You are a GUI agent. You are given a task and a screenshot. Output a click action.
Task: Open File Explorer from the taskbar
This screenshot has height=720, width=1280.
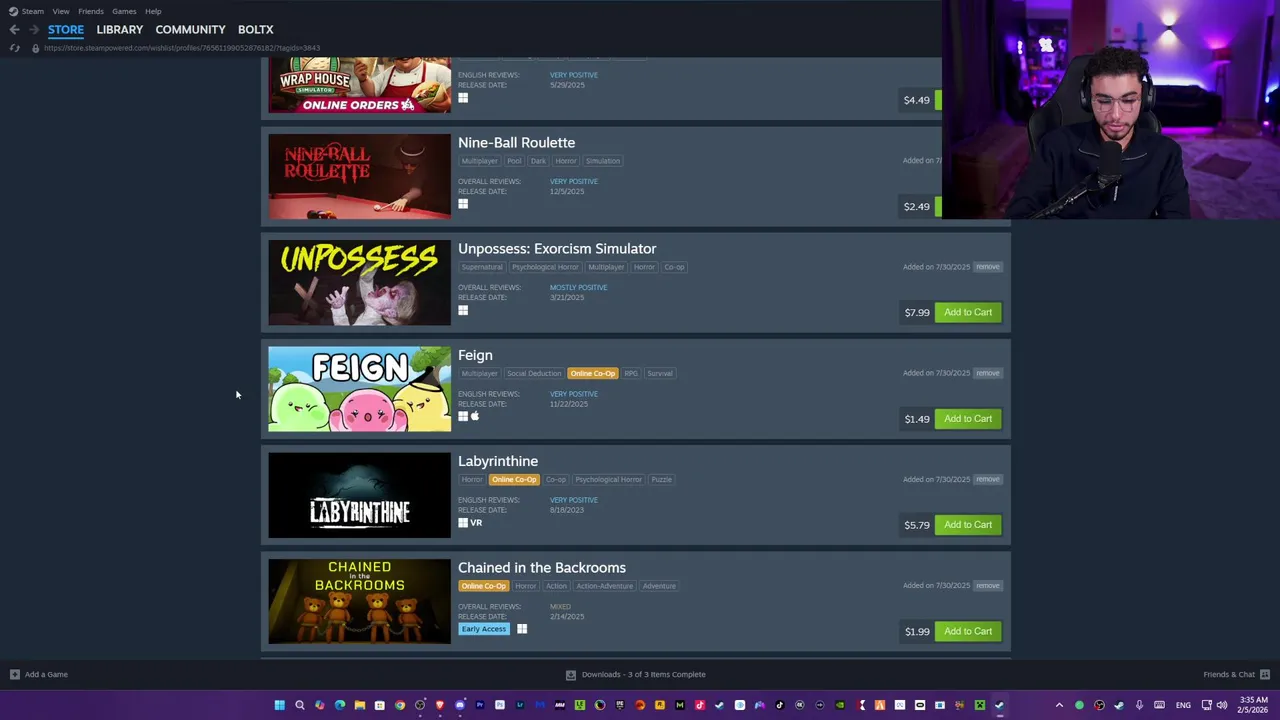(x=359, y=705)
